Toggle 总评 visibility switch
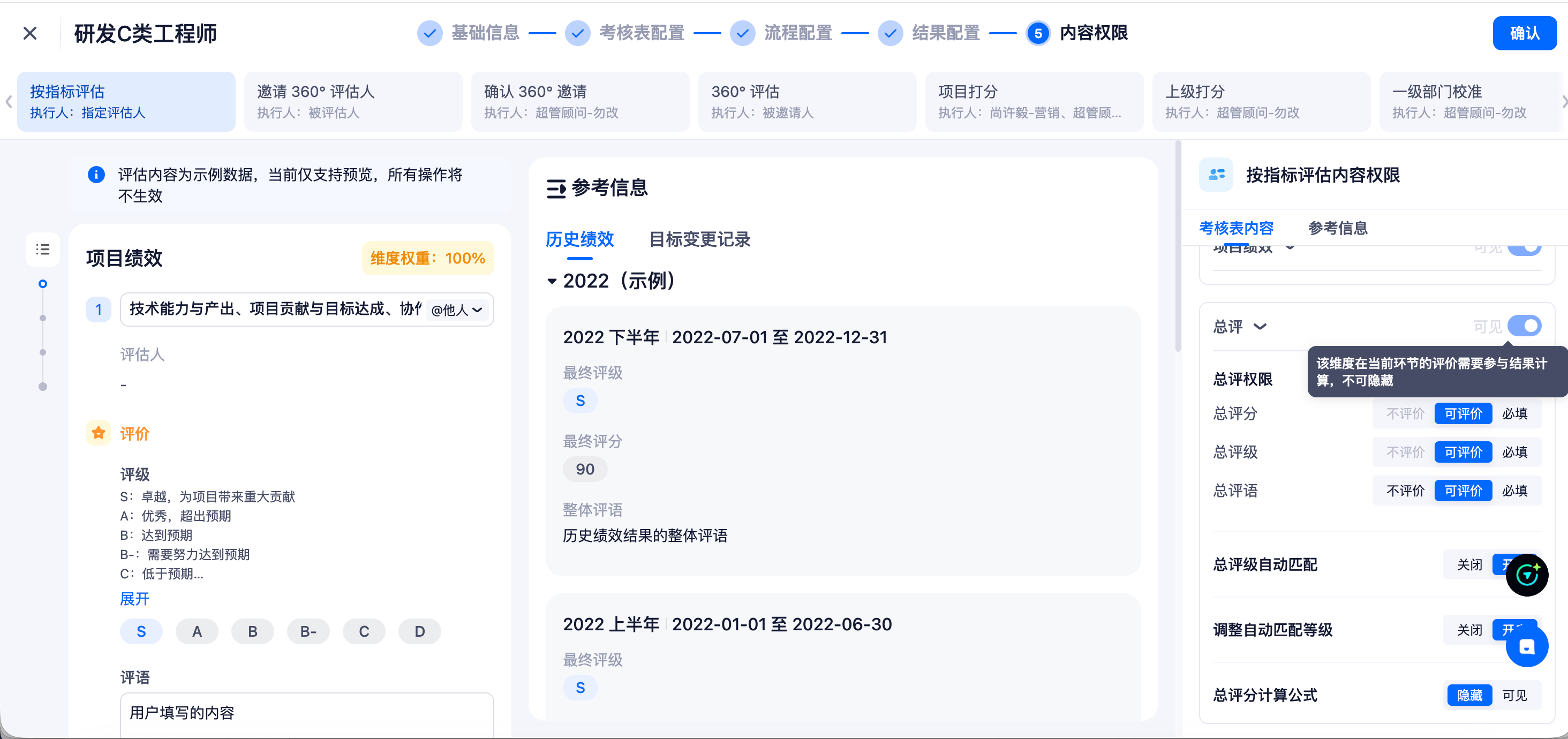1568x739 pixels. [x=1524, y=326]
